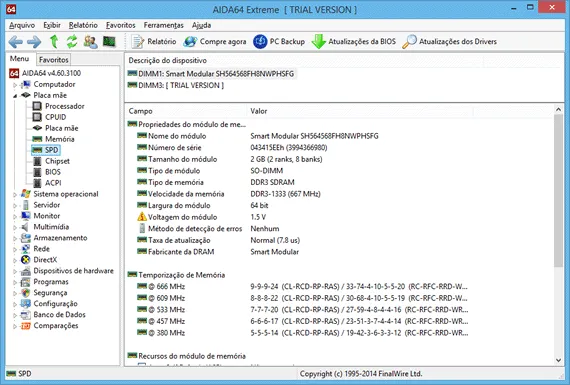Open the Favoritos menu
The width and height of the screenshot is (570, 385).
(x=120, y=25)
